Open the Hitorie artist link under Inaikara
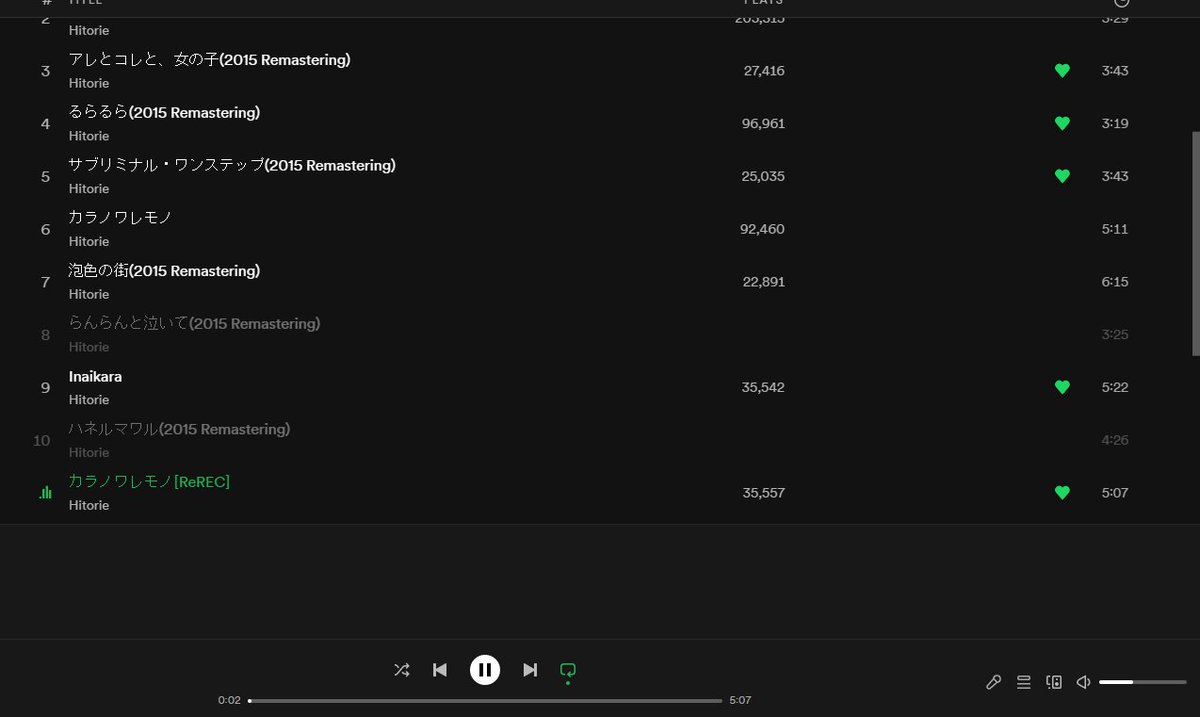Image resolution: width=1200 pixels, height=717 pixels. (89, 400)
